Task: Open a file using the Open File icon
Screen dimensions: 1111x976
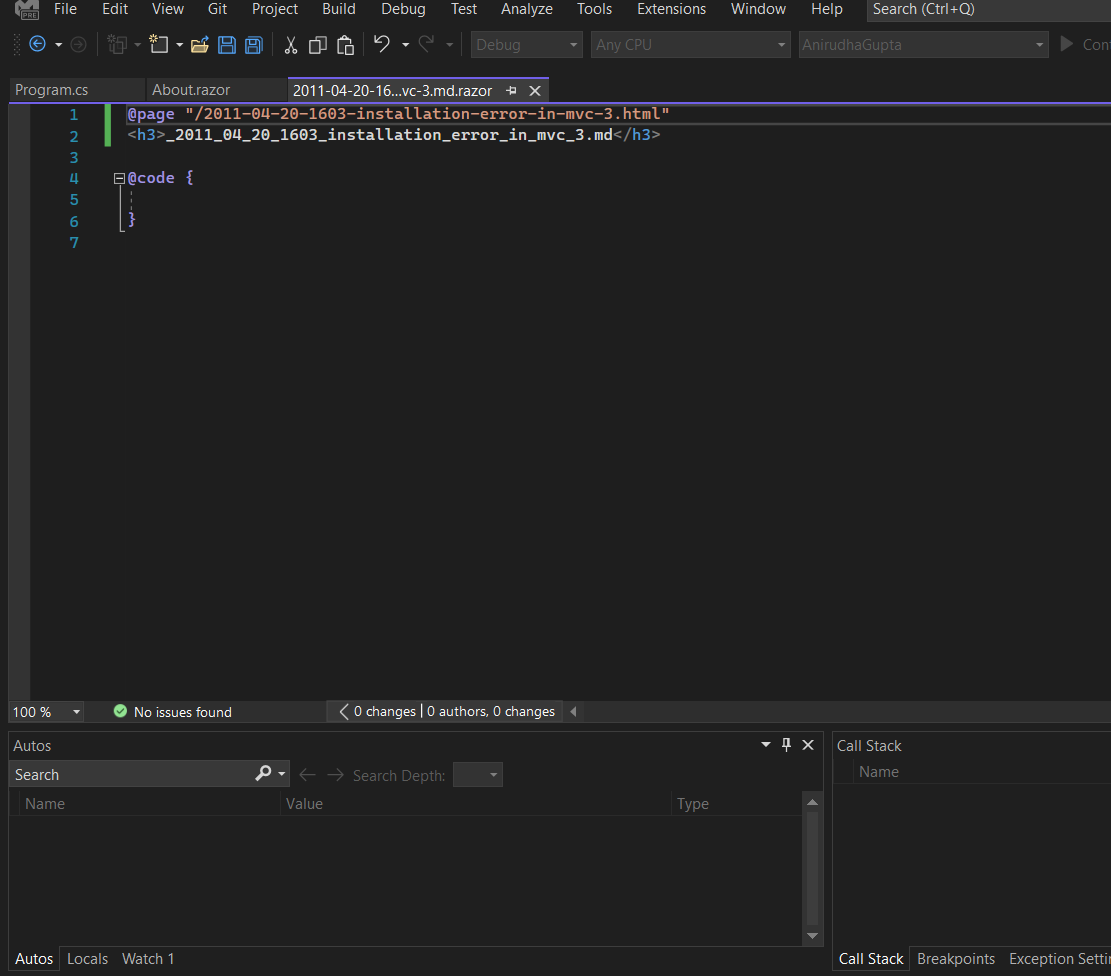Action: click(199, 44)
